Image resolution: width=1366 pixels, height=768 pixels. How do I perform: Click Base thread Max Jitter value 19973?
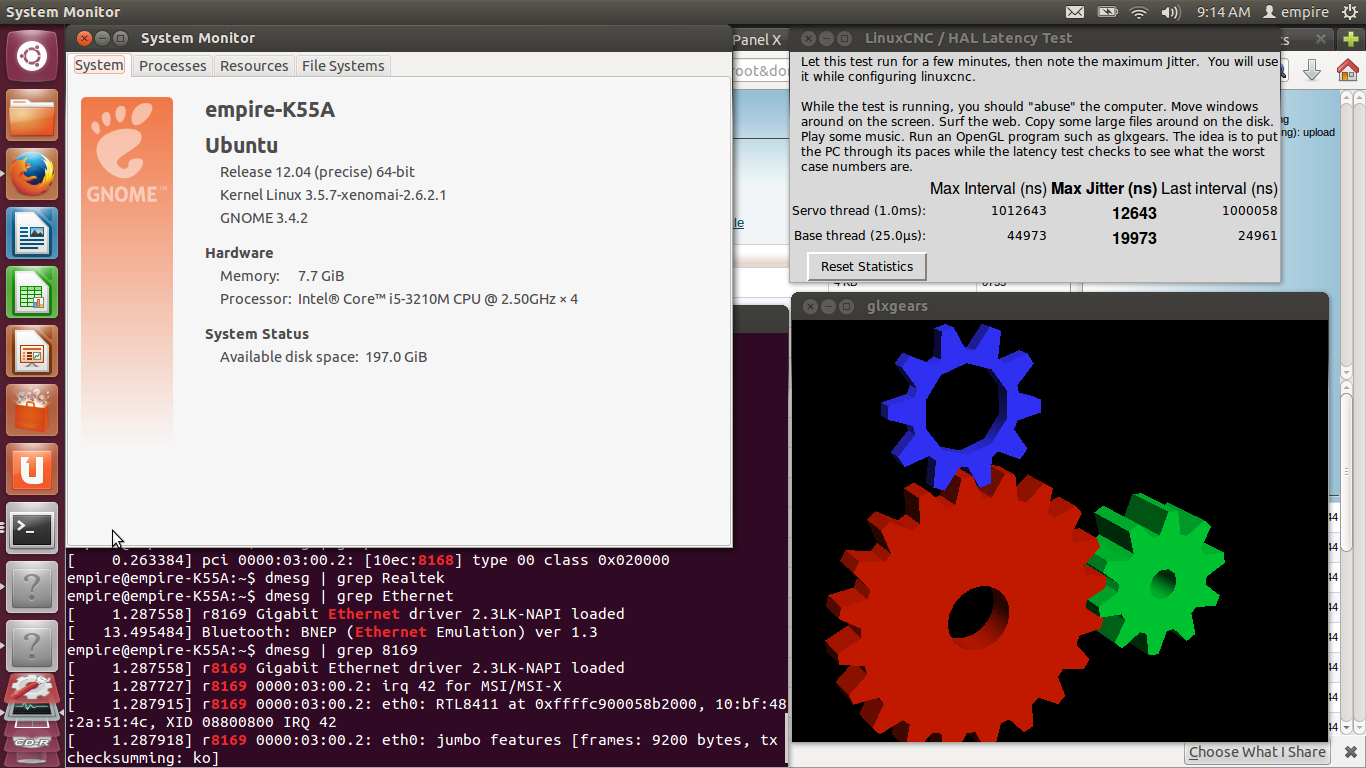(x=1134, y=238)
